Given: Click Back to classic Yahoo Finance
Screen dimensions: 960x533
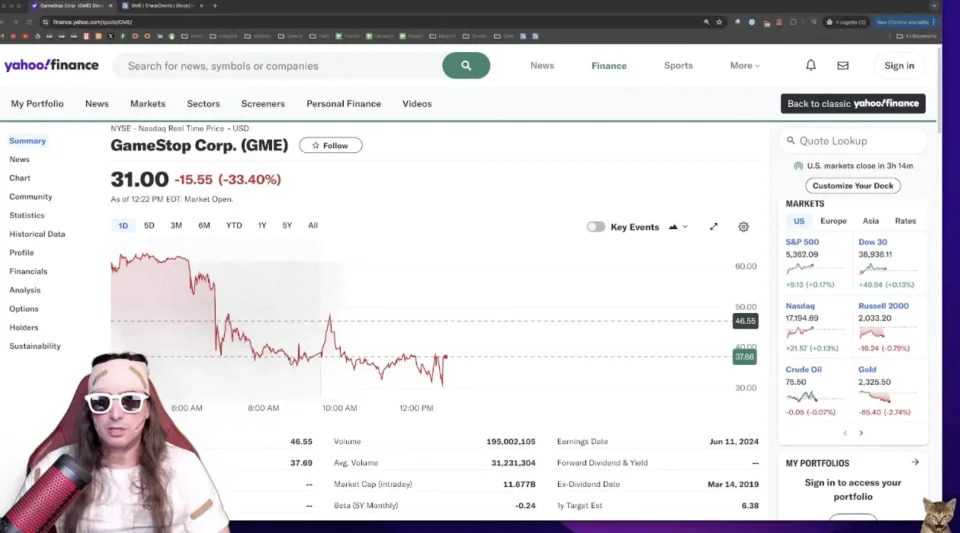Looking at the screenshot, I should click(853, 103).
